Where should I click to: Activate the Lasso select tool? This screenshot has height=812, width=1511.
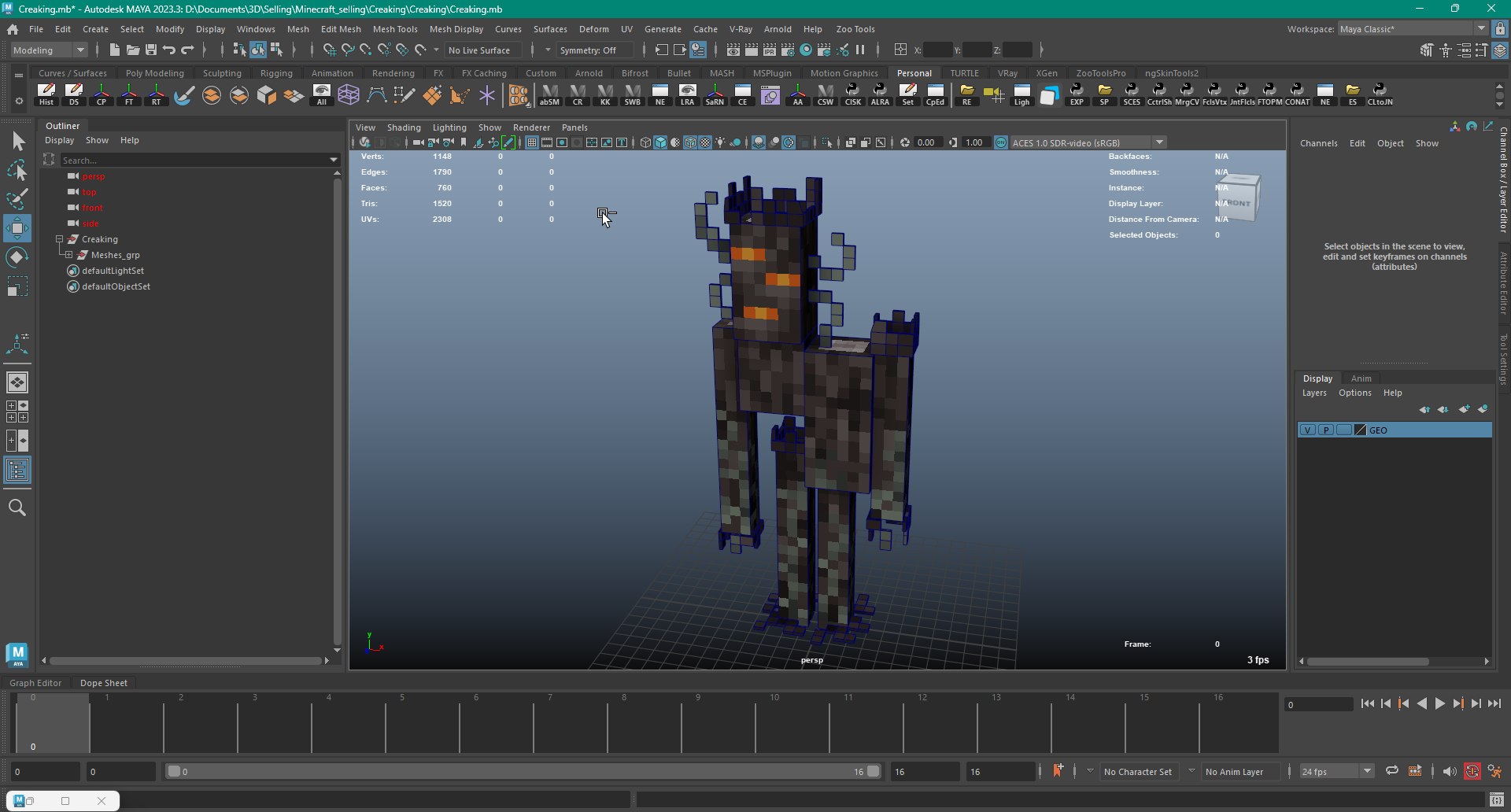click(17, 171)
